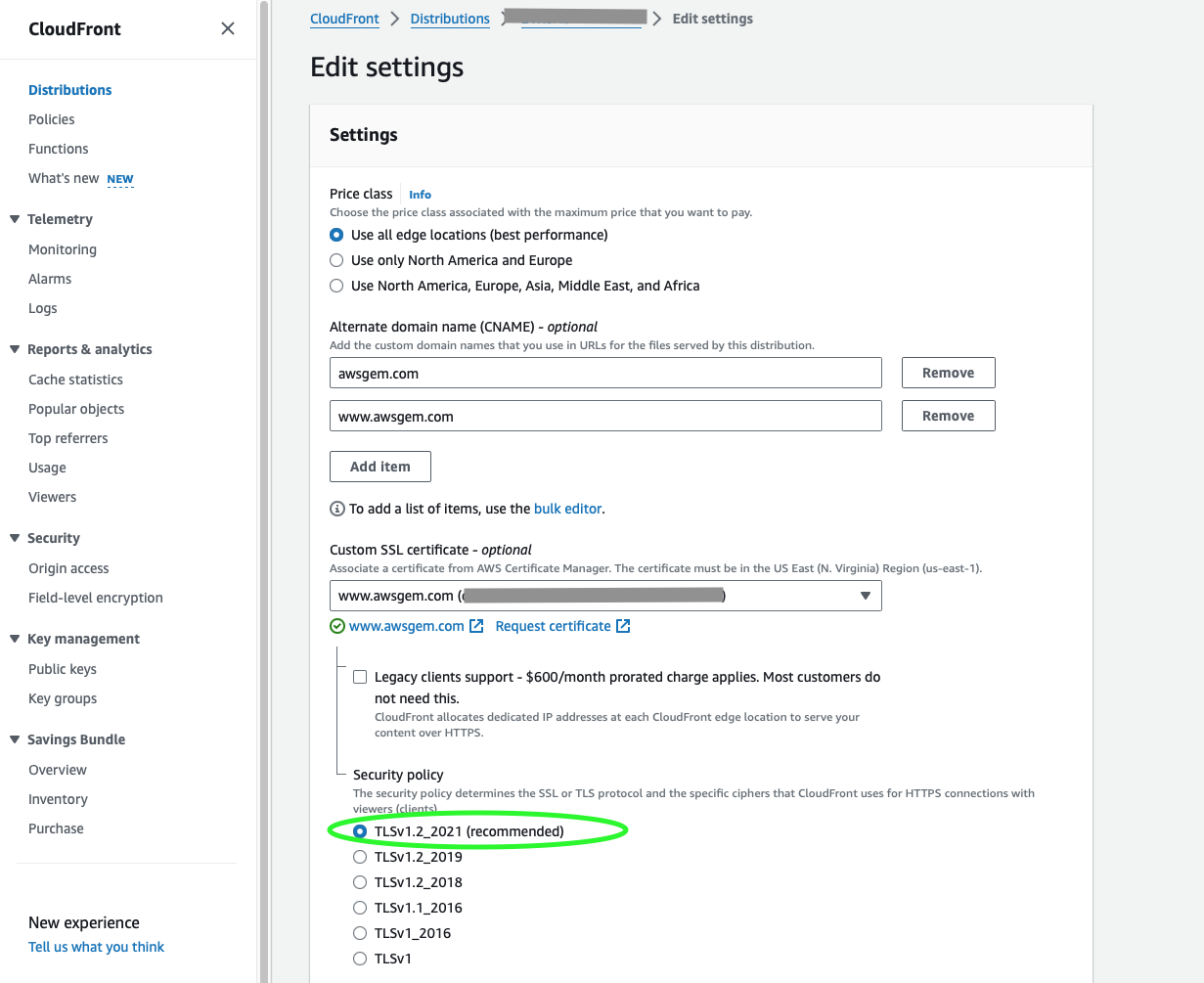Choose North America, Europe, Asia, Middle East, Africa
Image resolution: width=1204 pixels, height=983 pixels.
coord(336,286)
